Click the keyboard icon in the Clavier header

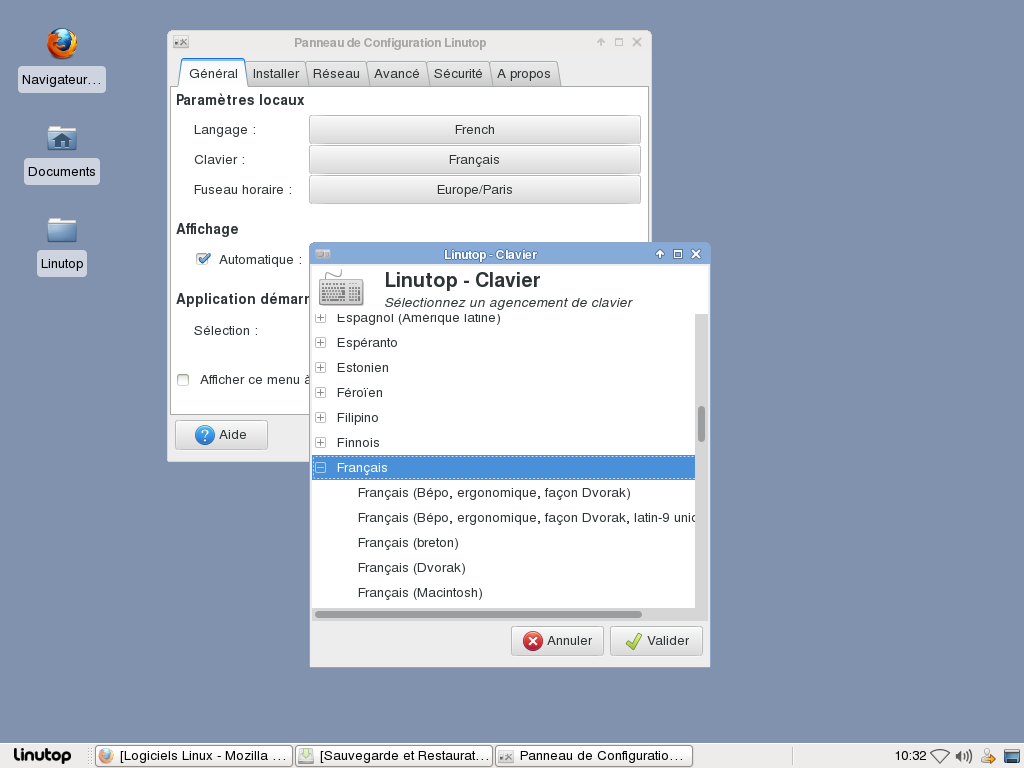click(341, 289)
